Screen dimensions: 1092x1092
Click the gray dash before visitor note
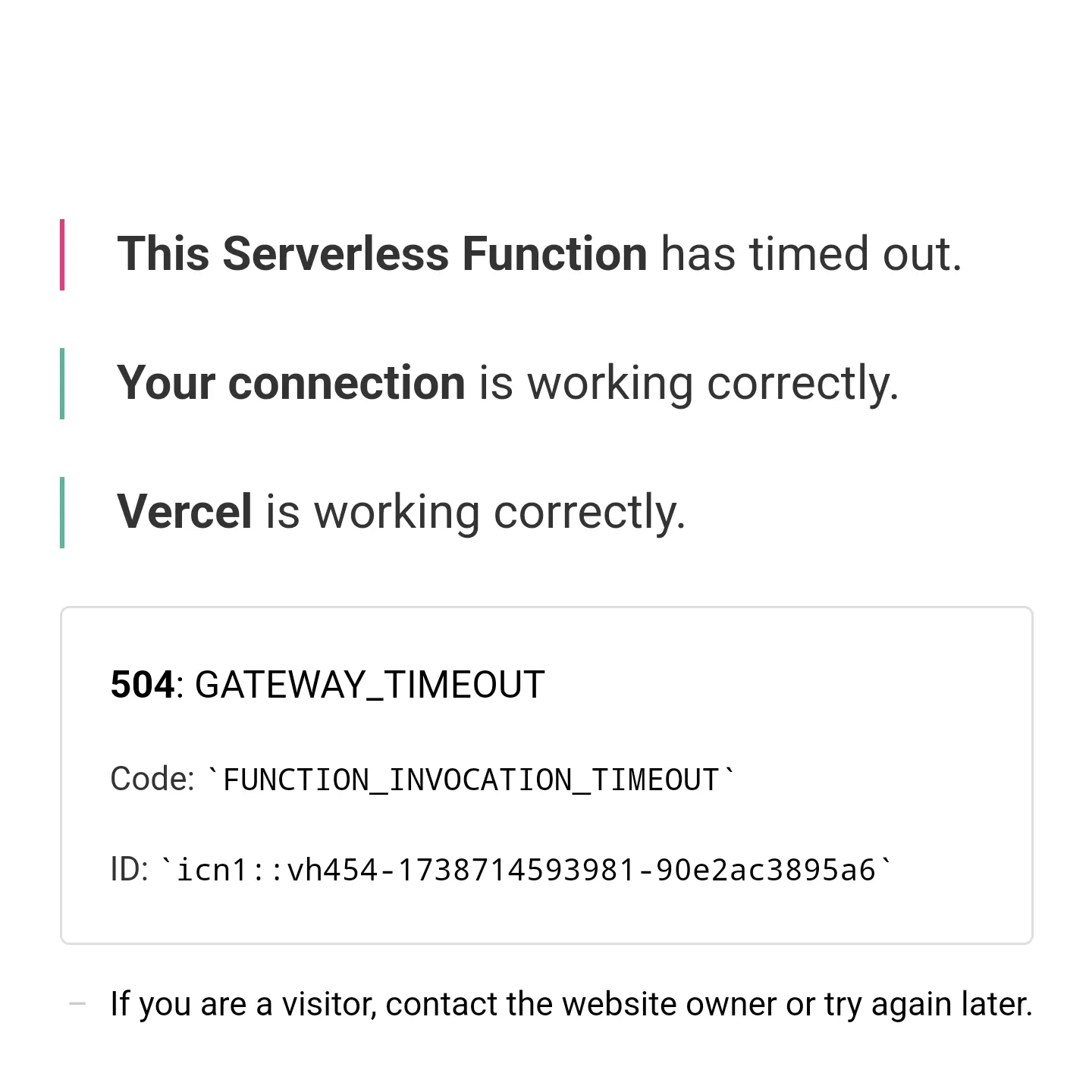point(77,1004)
